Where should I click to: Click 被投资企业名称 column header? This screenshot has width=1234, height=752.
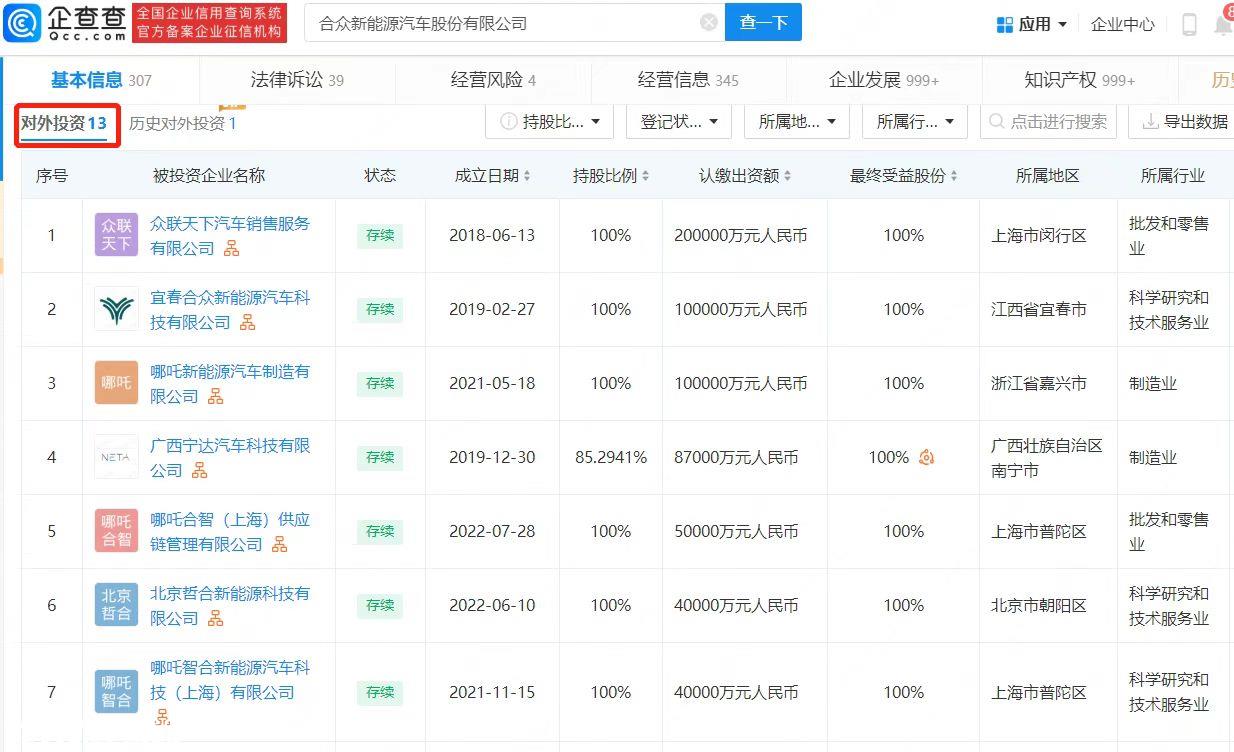tap(209, 175)
